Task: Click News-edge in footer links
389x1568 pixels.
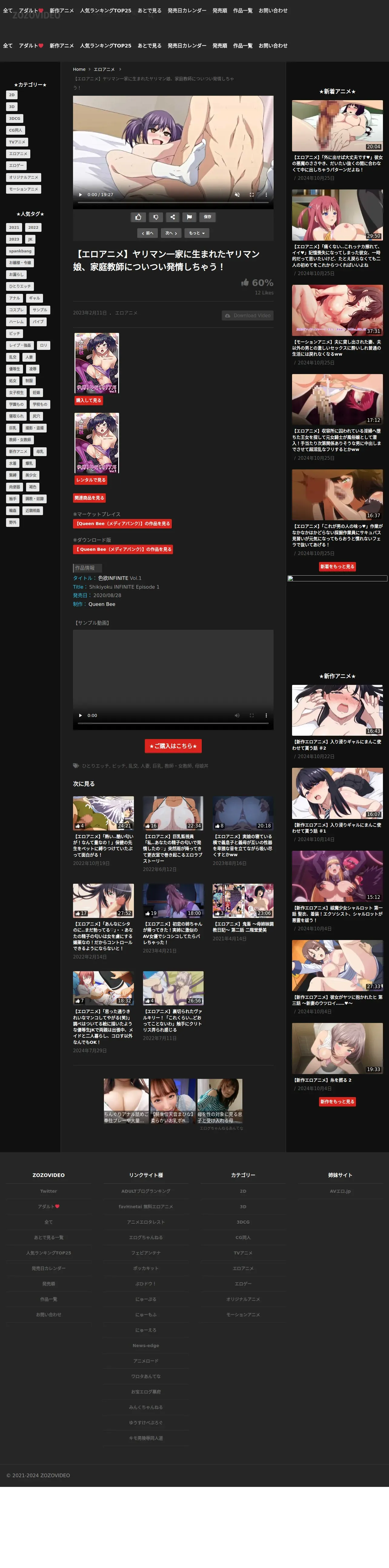Action: (x=146, y=1345)
